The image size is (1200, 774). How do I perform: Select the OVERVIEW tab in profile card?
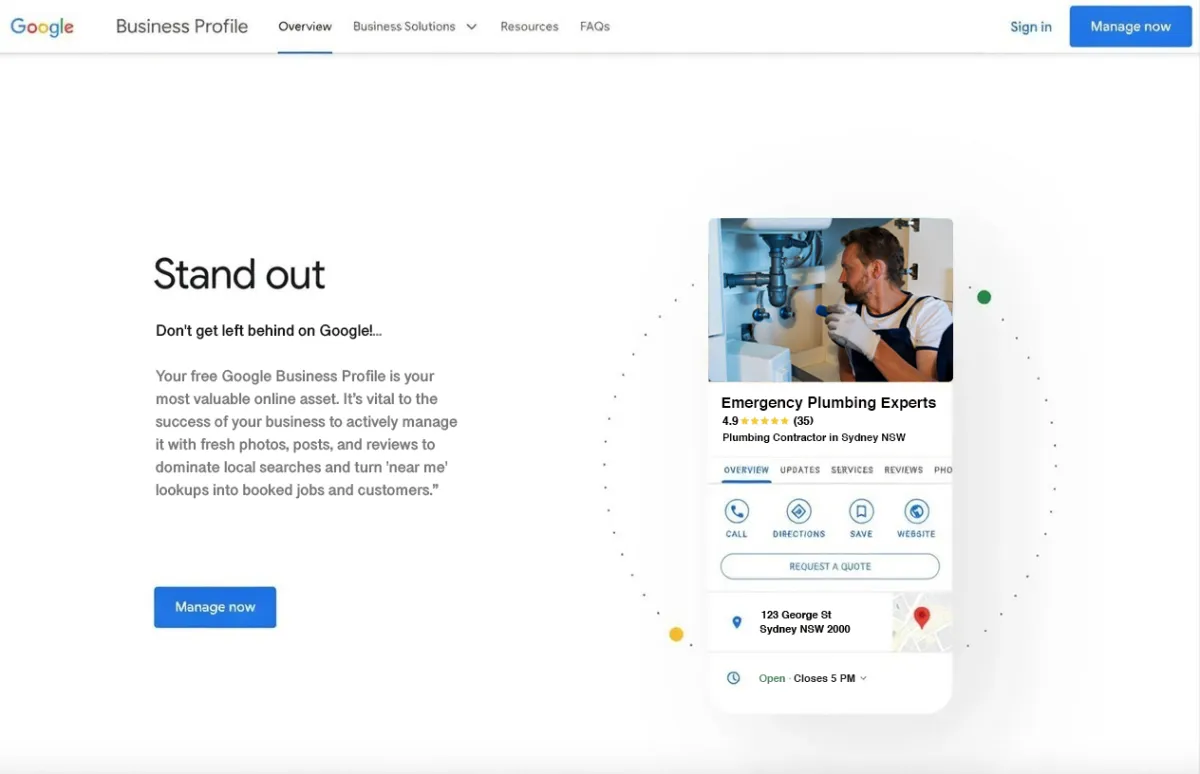point(746,470)
